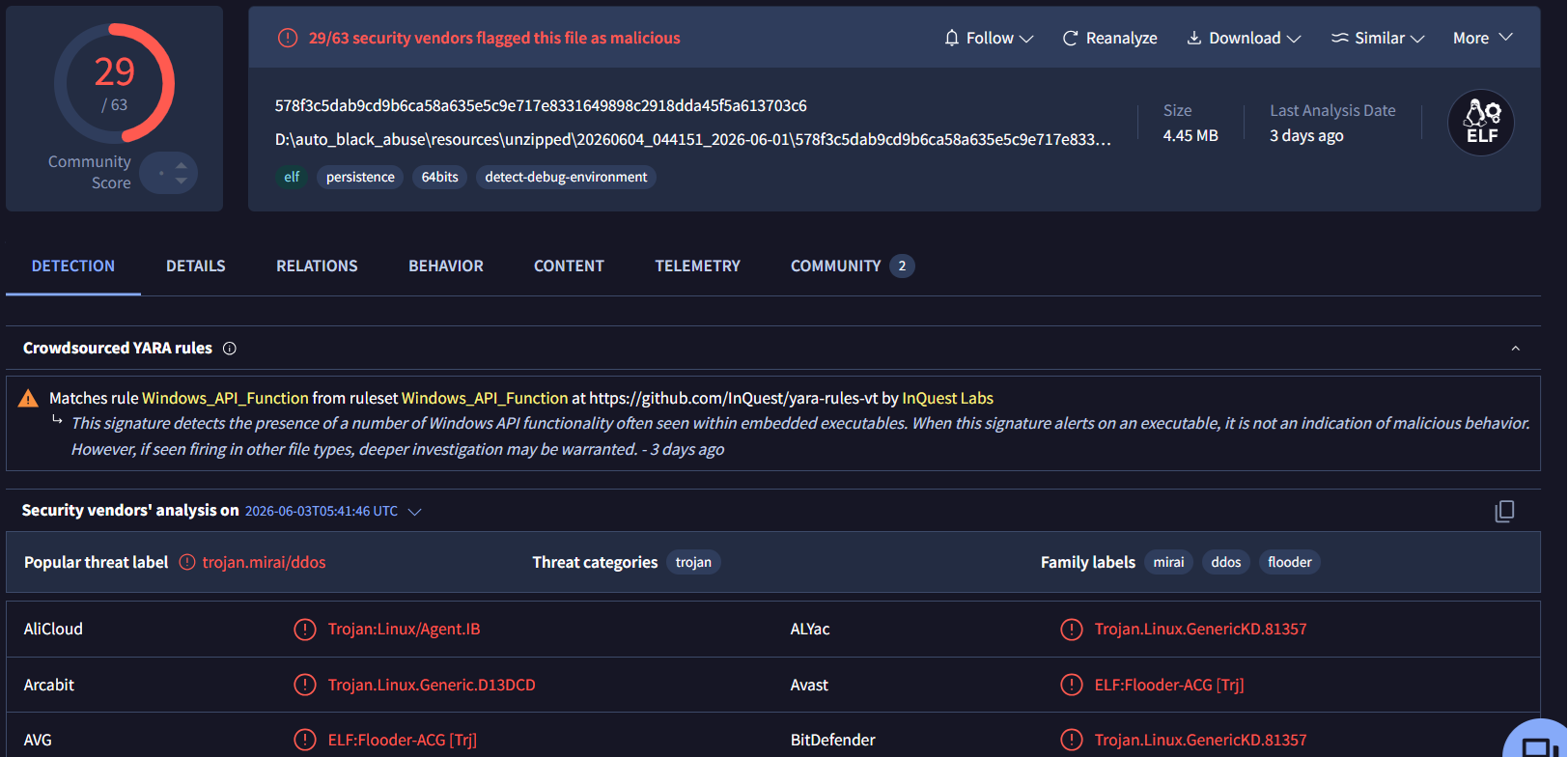Expand the analysis date dropdown chevron
Screen dimensions: 1568x757
[415, 512]
